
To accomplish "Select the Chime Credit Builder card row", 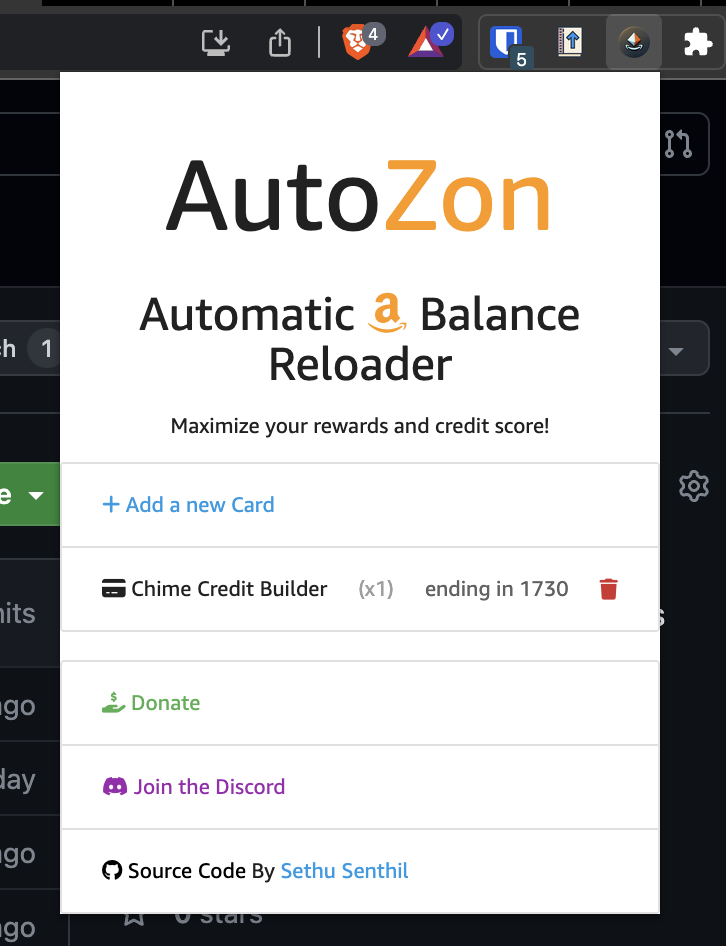I will coord(360,589).
